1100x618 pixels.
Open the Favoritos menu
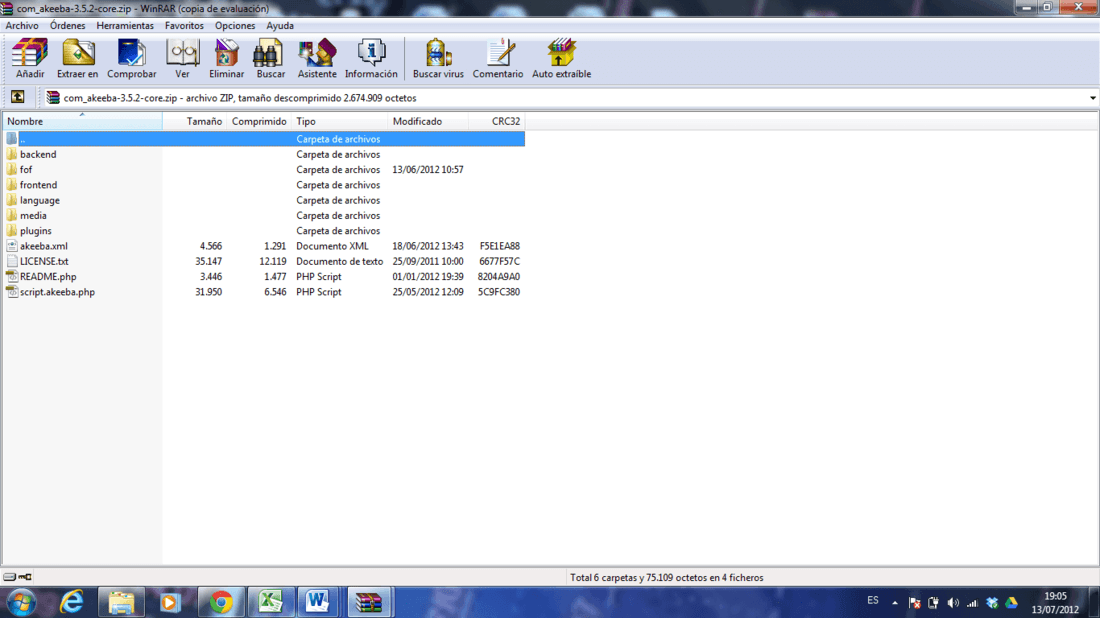tap(184, 26)
